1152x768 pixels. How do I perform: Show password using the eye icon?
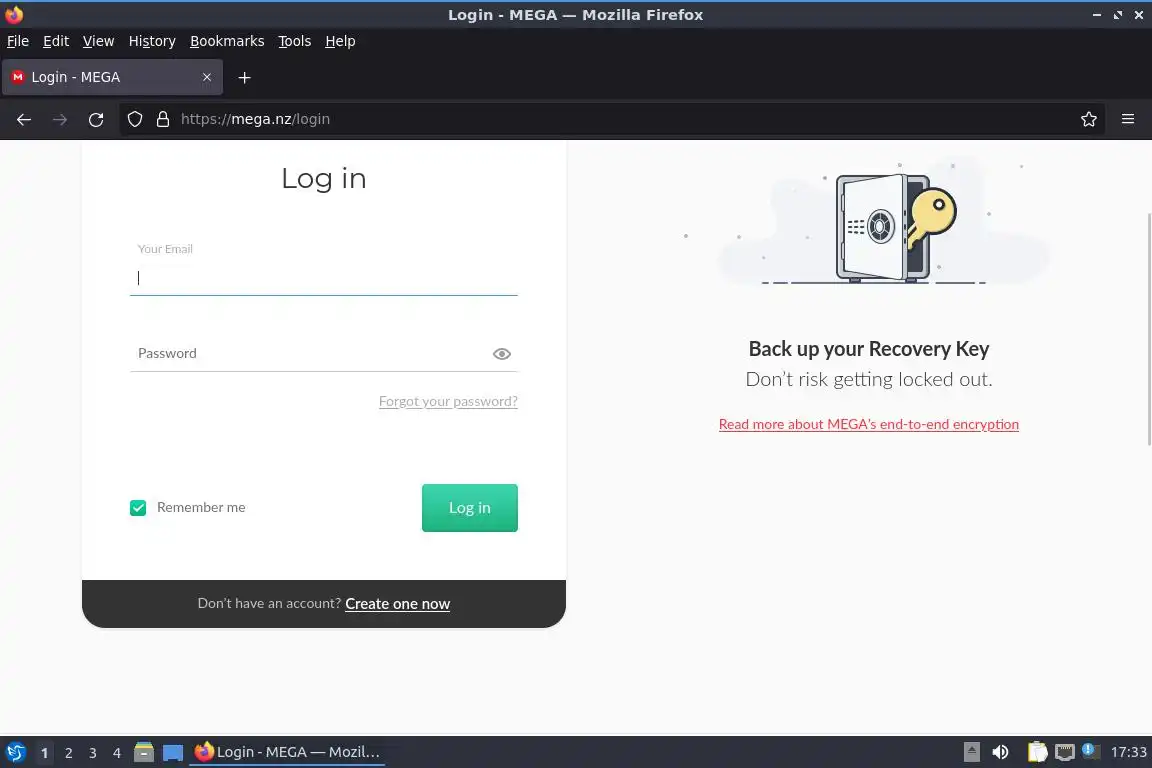pyautogui.click(x=502, y=354)
